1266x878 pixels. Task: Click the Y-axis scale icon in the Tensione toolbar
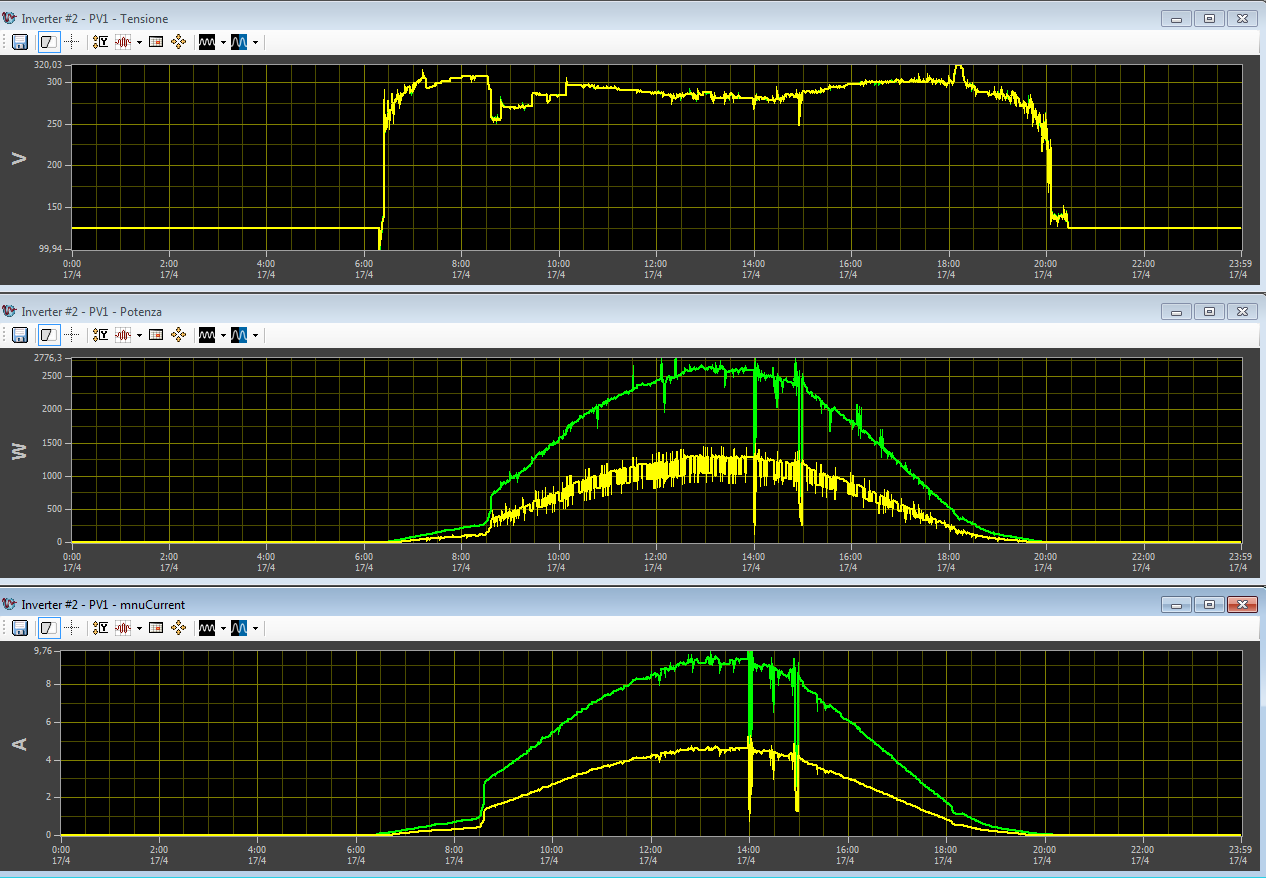click(x=102, y=42)
